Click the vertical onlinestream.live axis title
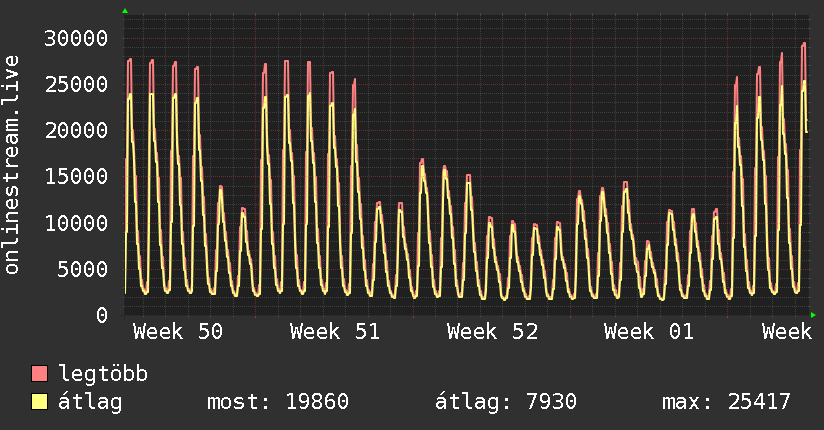 pos(12,166)
